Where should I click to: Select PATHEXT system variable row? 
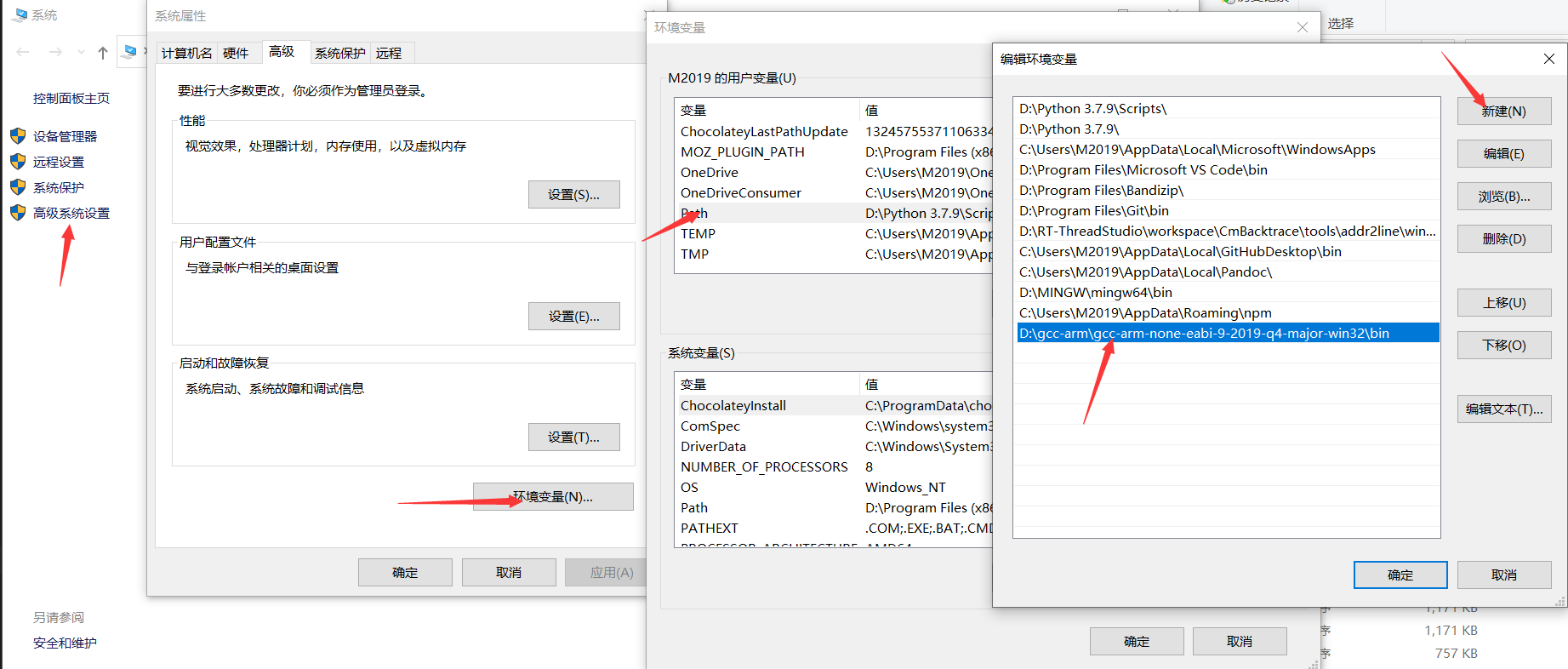point(834,528)
